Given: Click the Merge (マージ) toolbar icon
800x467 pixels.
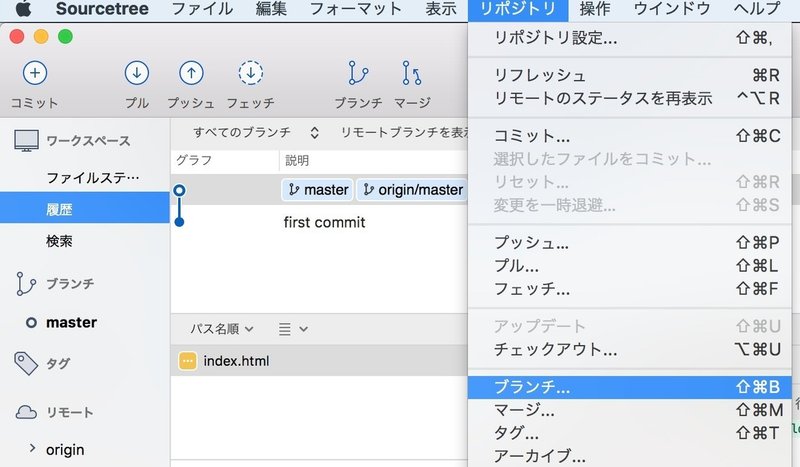Looking at the screenshot, I should [x=412, y=73].
